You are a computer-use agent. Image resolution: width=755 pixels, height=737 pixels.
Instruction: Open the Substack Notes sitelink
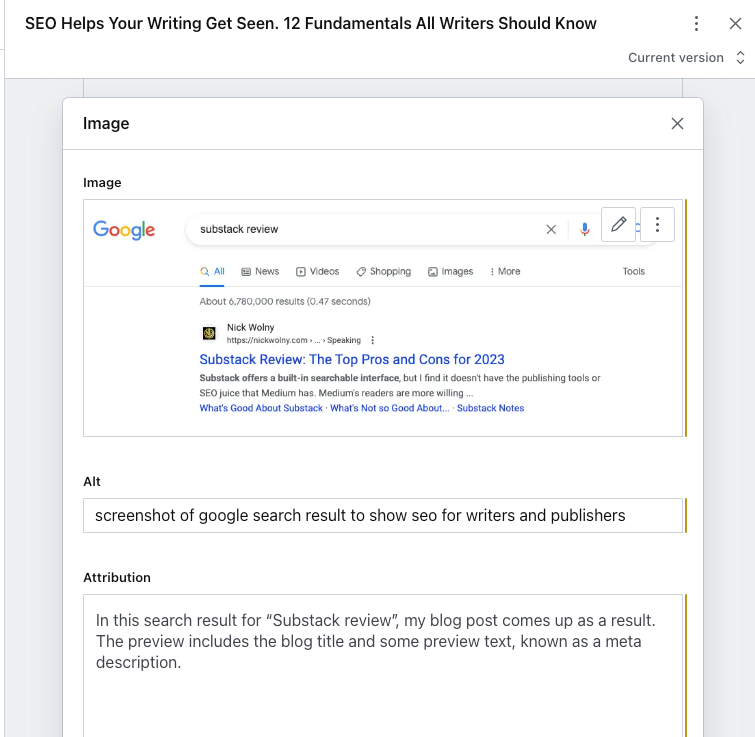click(490, 408)
